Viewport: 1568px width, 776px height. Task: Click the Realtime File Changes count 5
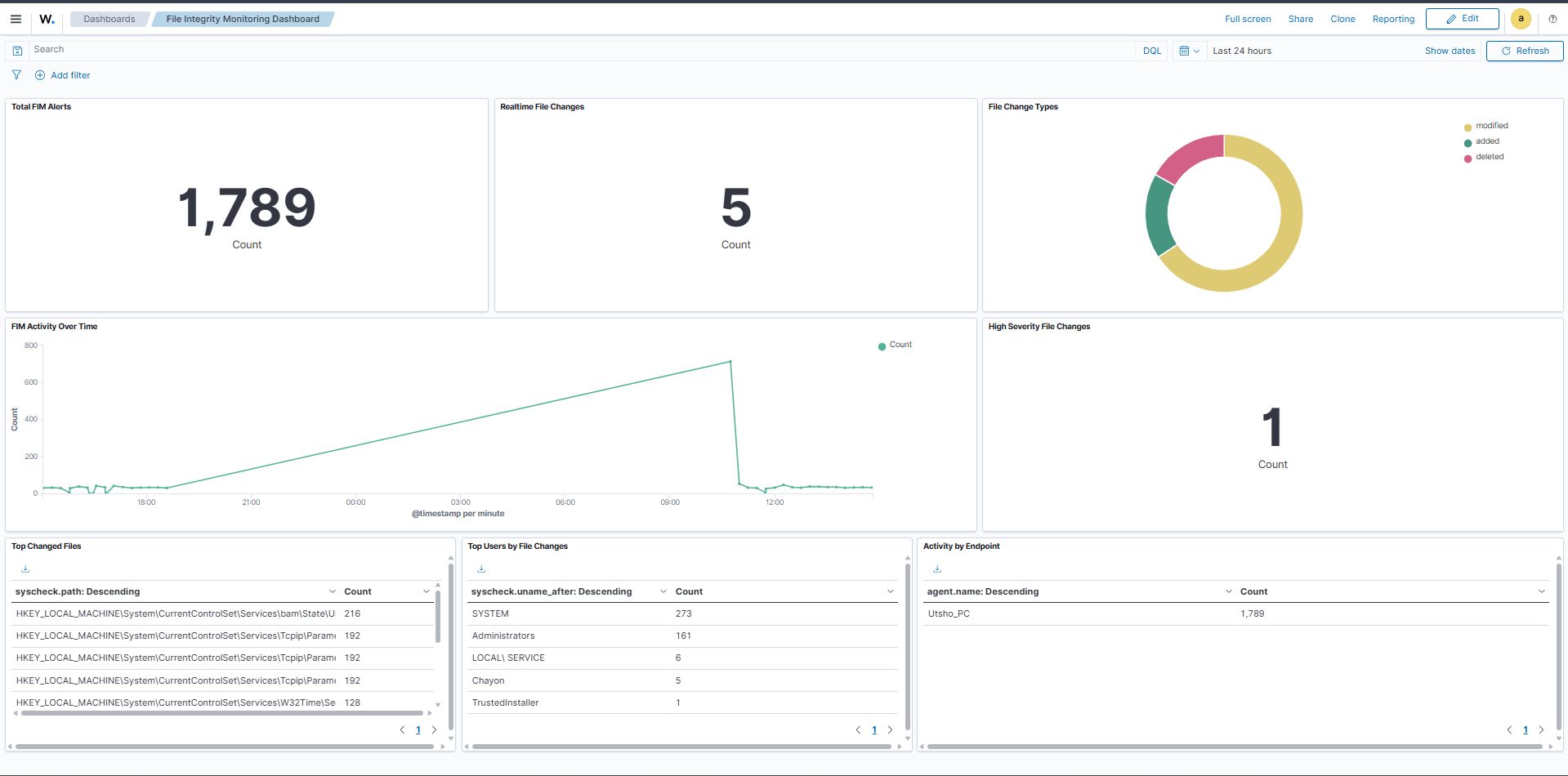click(x=735, y=207)
